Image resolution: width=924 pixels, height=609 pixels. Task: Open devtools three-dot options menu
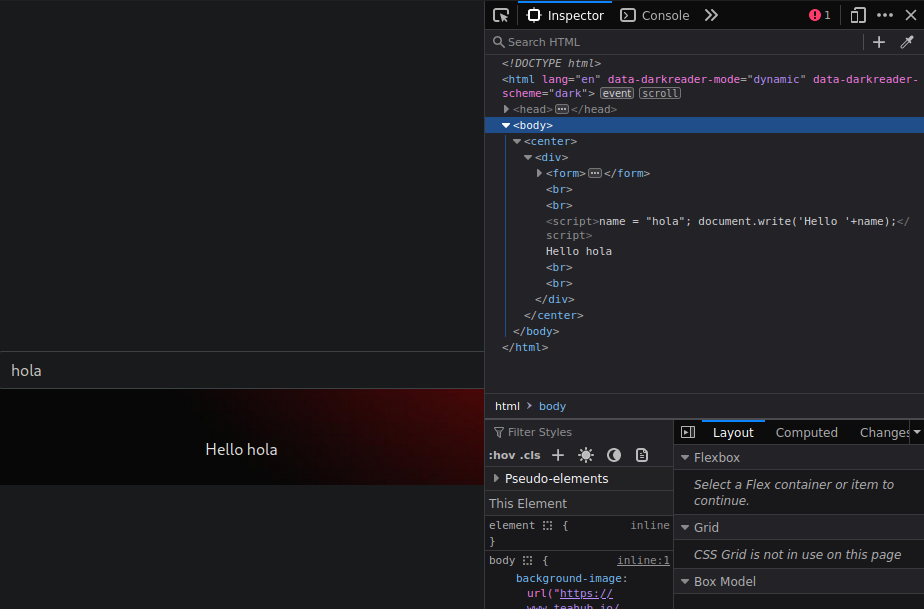coord(885,15)
